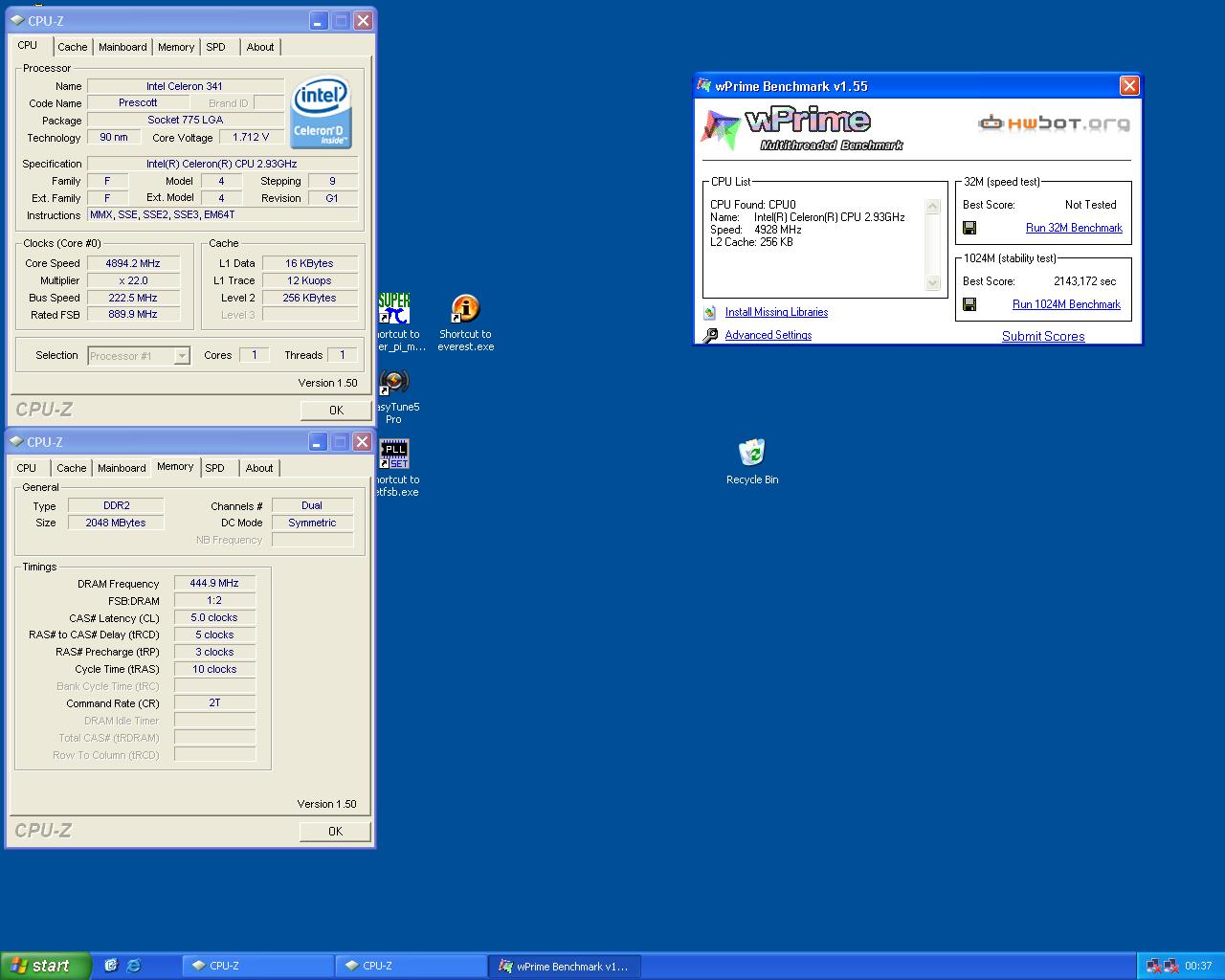Image resolution: width=1225 pixels, height=980 pixels.
Task: Click the memory Size value 2048 MBytes
Action: tap(116, 523)
